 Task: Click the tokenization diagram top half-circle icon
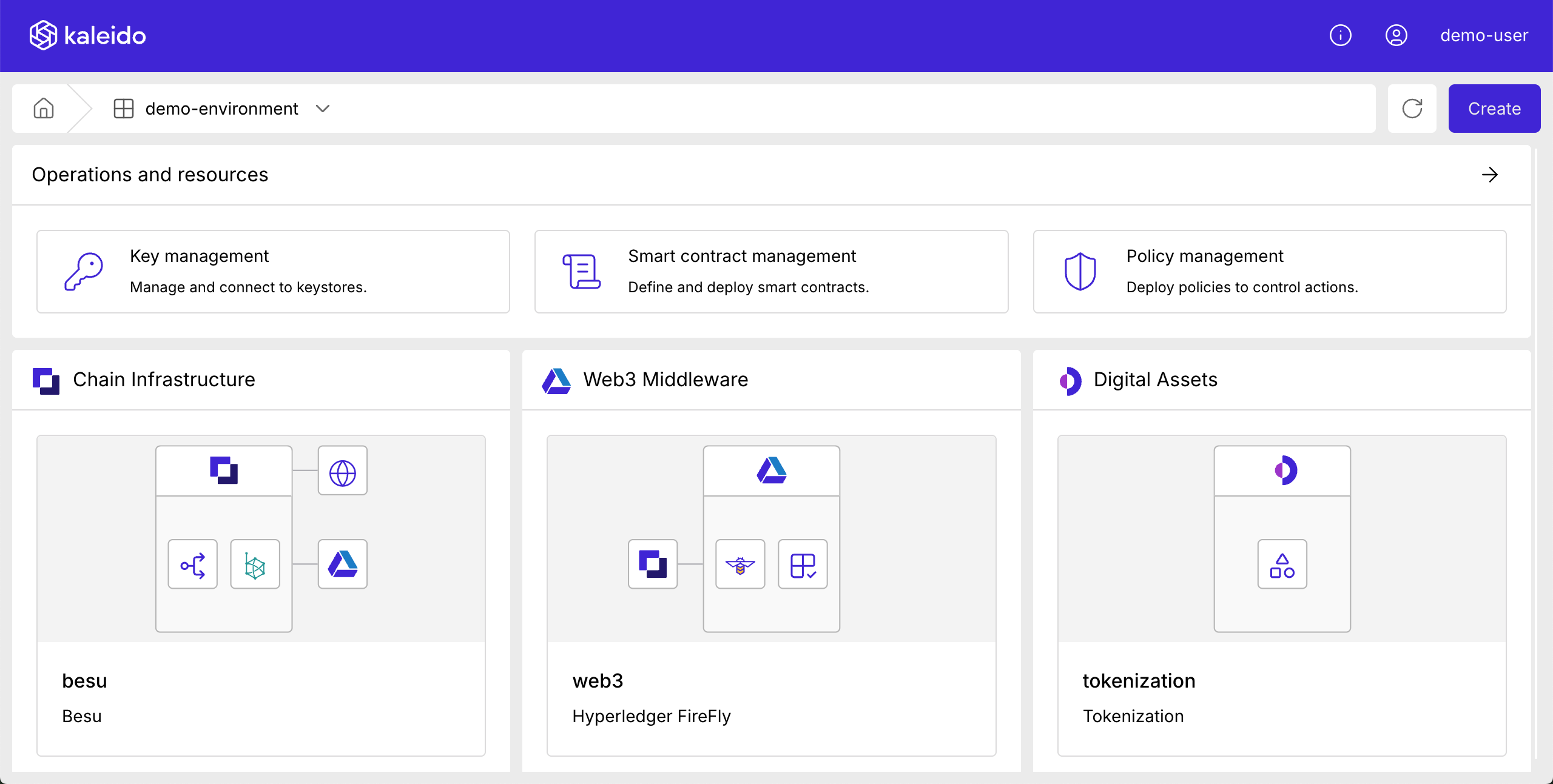pyautogui.click(x=1285, y=471)
